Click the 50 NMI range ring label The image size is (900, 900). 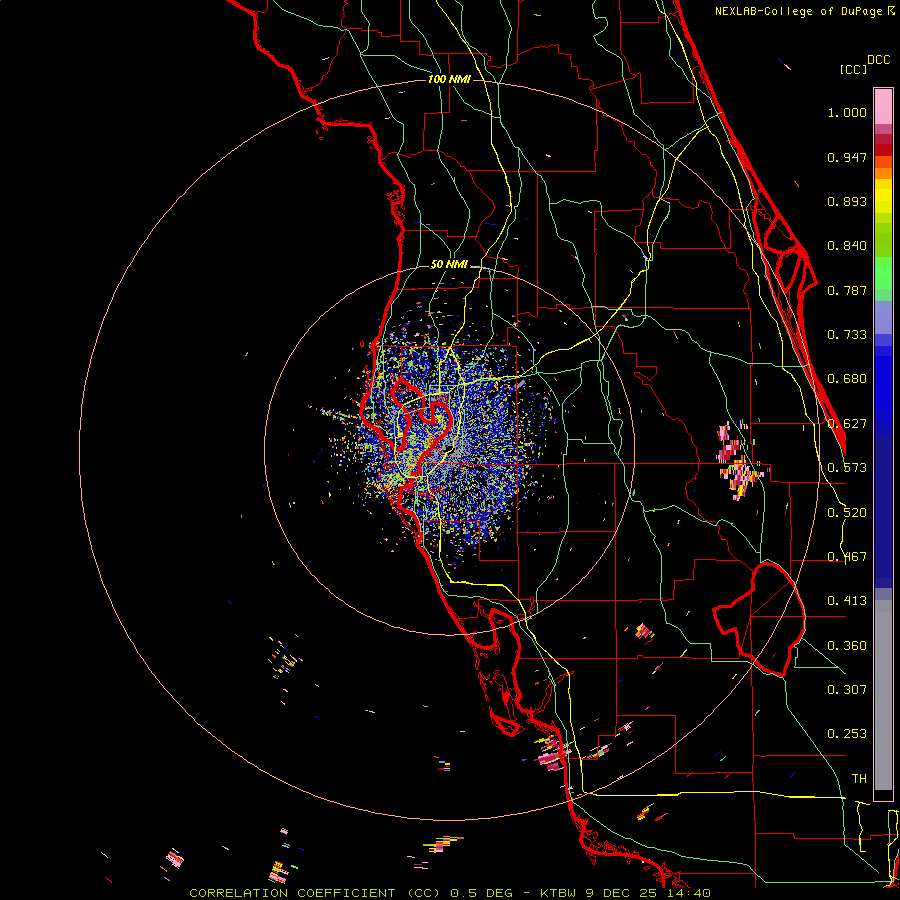pyautogui.click(x=449, y=265)
